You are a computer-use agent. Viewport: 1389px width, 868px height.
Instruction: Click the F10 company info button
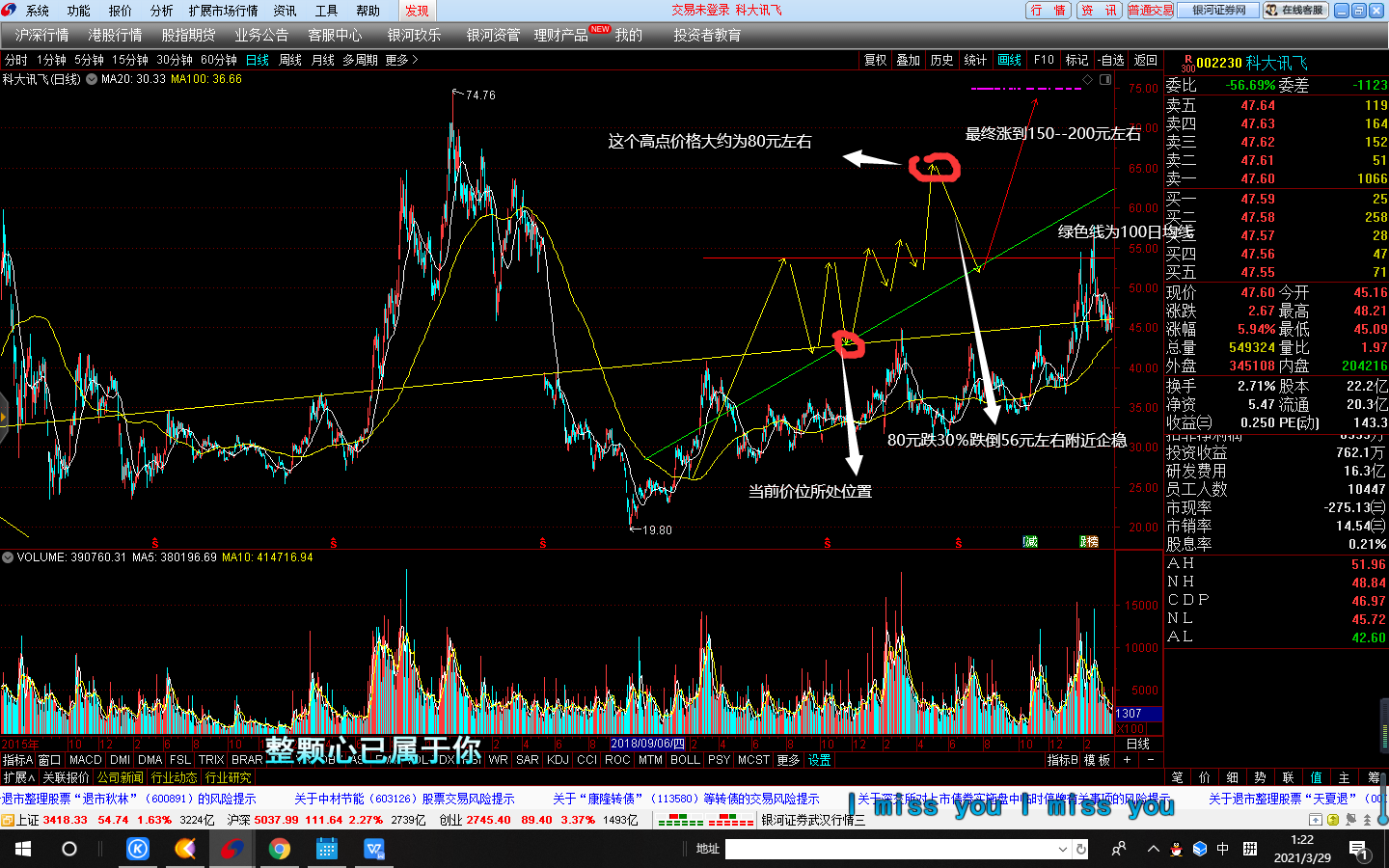1044,60
